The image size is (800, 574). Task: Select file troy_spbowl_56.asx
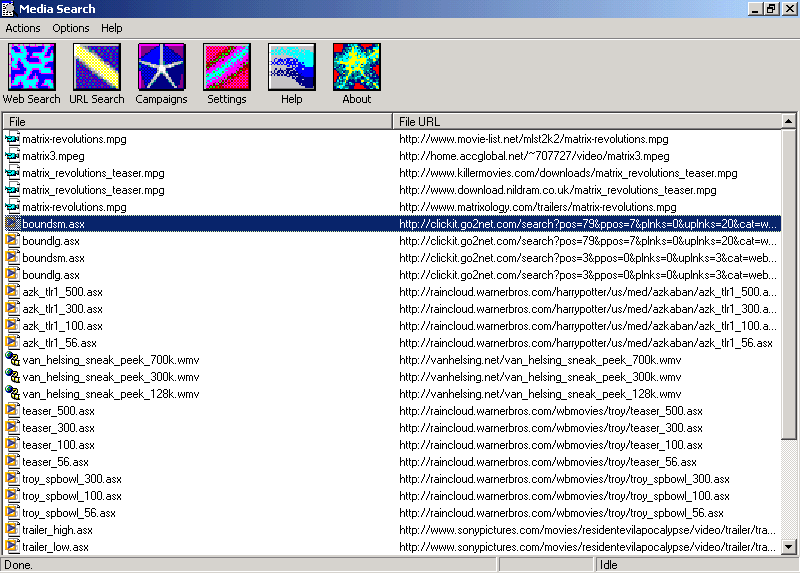tap(69, 513)
